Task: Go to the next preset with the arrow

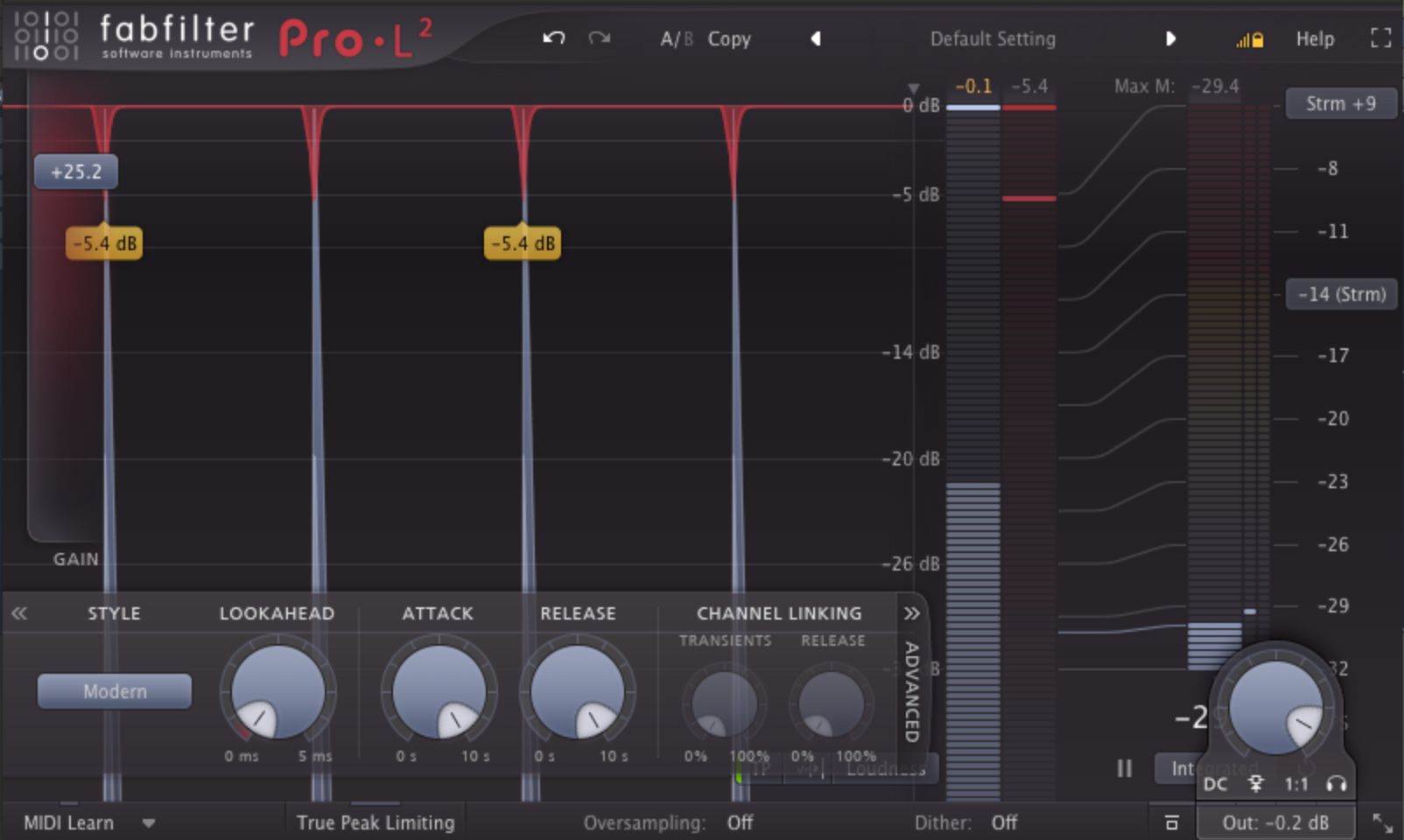Action: tap(1172, 38)
